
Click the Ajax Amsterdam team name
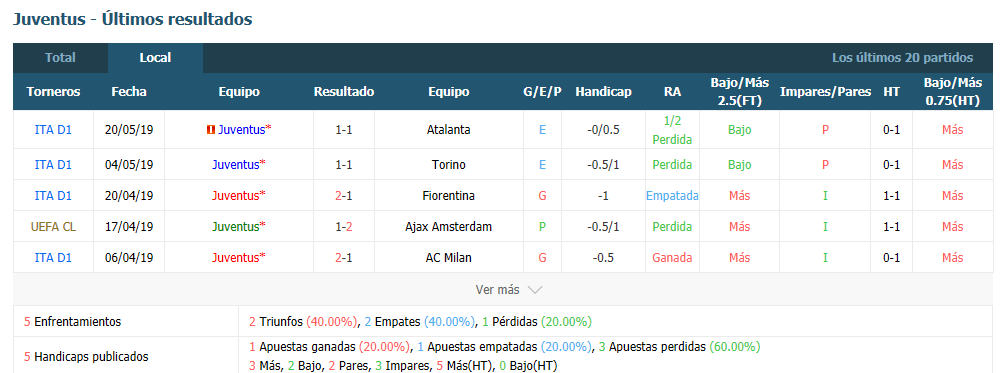click(449, 227)
